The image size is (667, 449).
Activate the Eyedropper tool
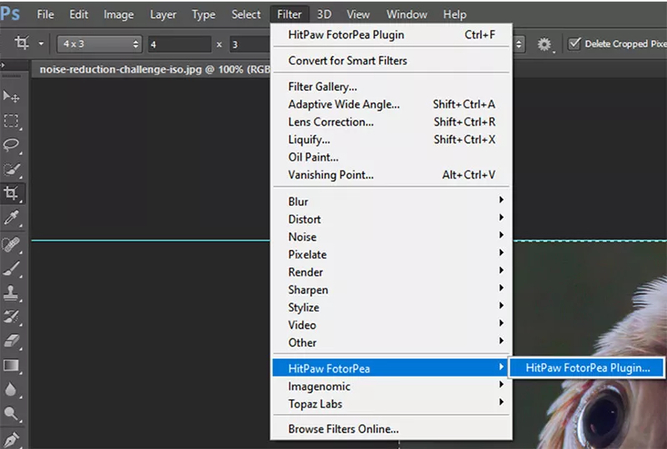(x=12, y=218)
